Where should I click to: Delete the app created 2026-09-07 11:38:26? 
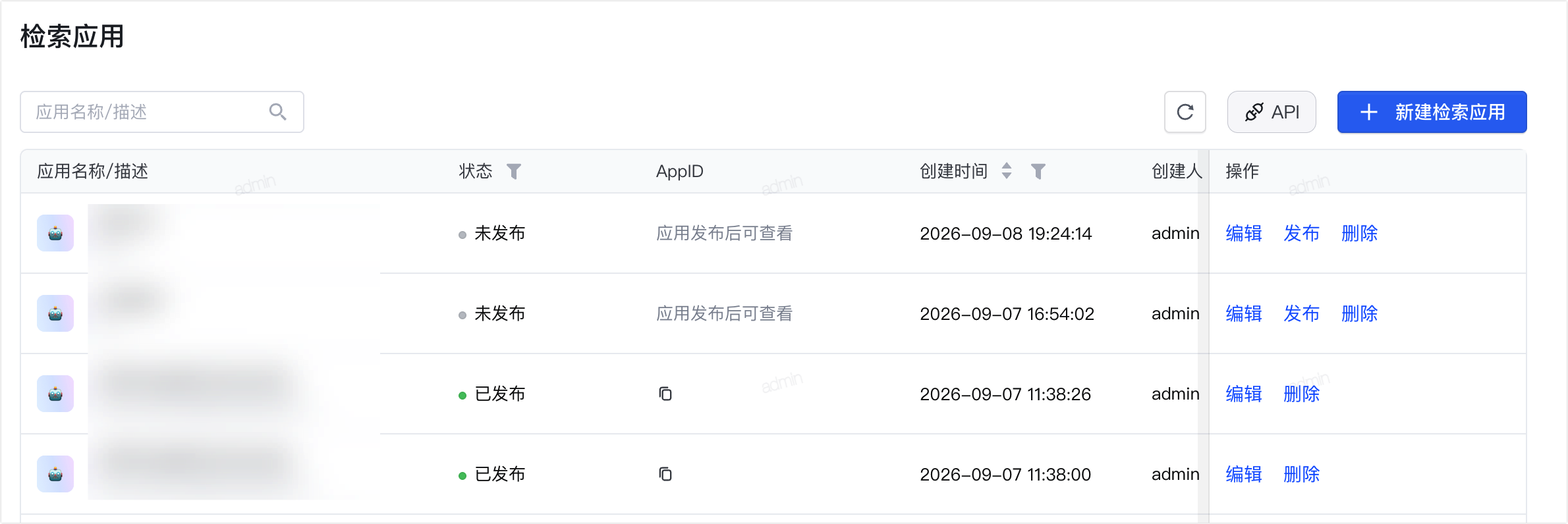[1302, 394]
